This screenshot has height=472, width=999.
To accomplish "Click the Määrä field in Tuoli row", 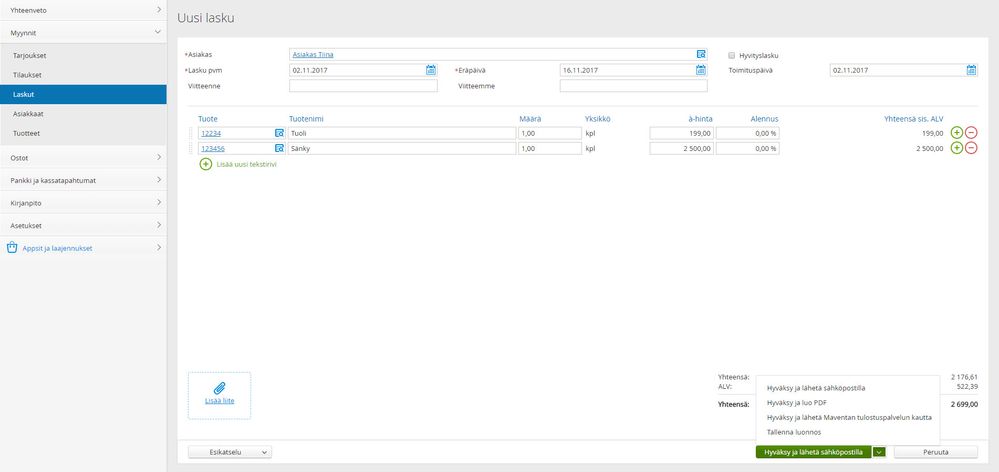I will (550, 133).
